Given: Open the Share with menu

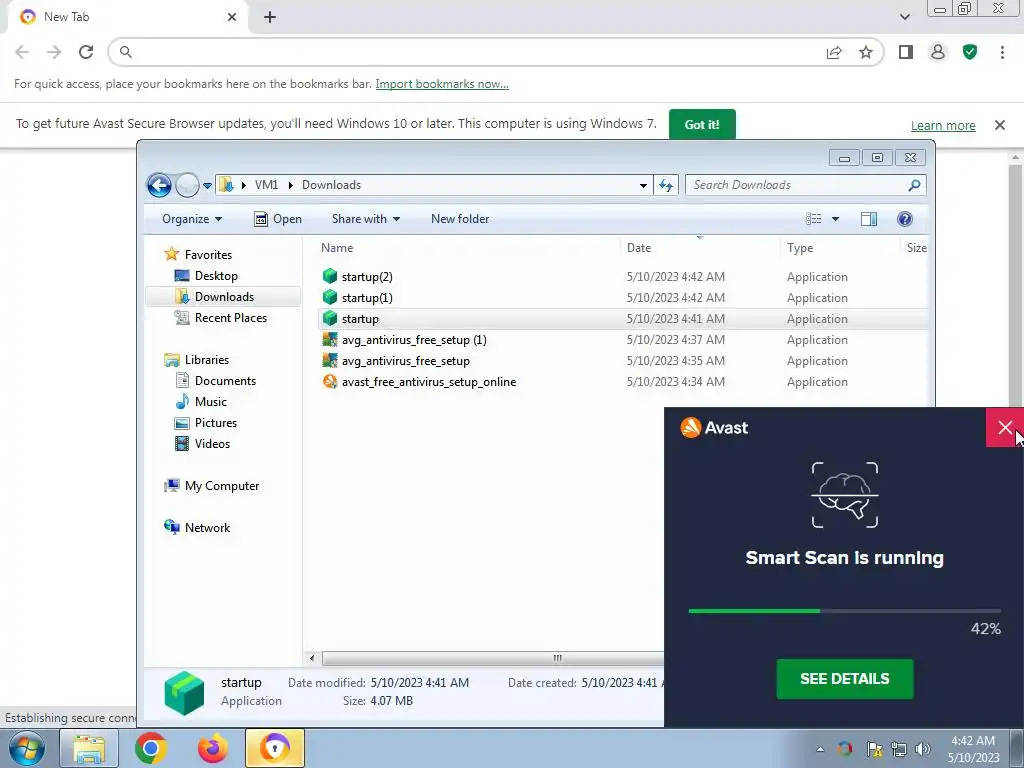Looking at the screenshot, I should [366, 219].
